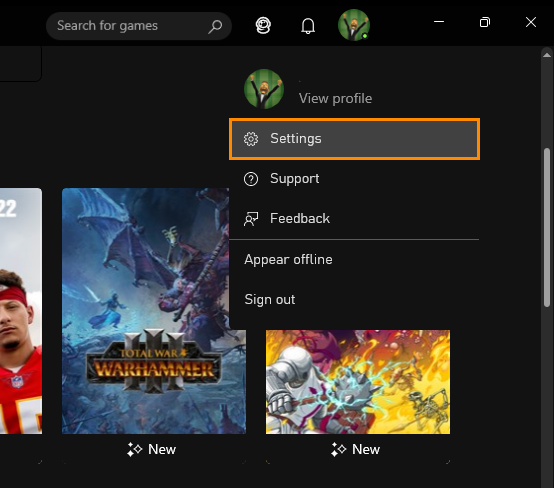Click the large avatar in profile menu
The width and height of the screenshot is (554, 488).
[264, 89]
